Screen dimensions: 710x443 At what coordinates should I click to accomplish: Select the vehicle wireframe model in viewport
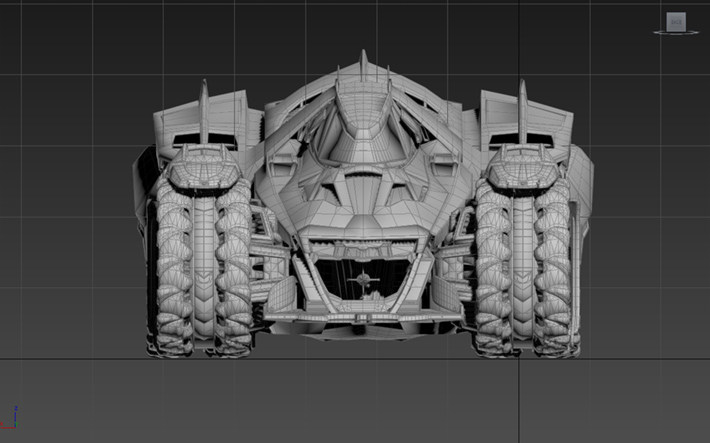pyautogui.click(x=363, y=204)
